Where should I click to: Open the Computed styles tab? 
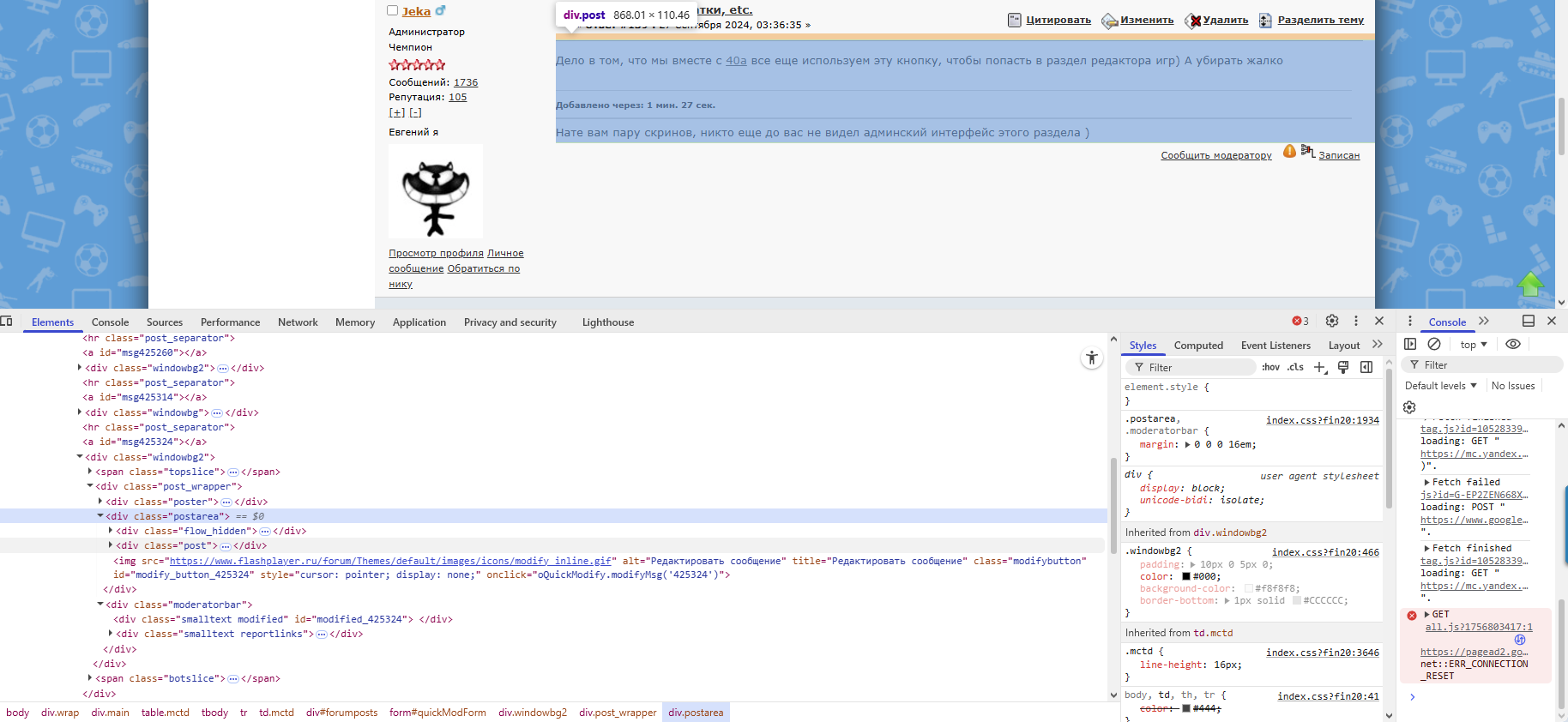(x=1198, y=346)
